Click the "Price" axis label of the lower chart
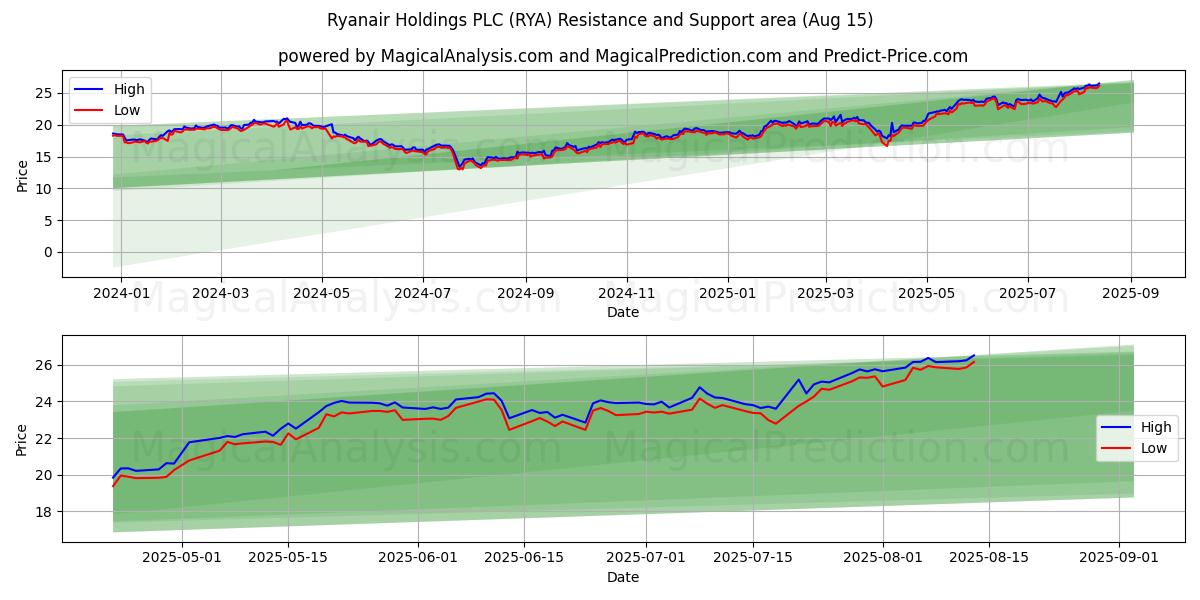 tap(22, 439)
